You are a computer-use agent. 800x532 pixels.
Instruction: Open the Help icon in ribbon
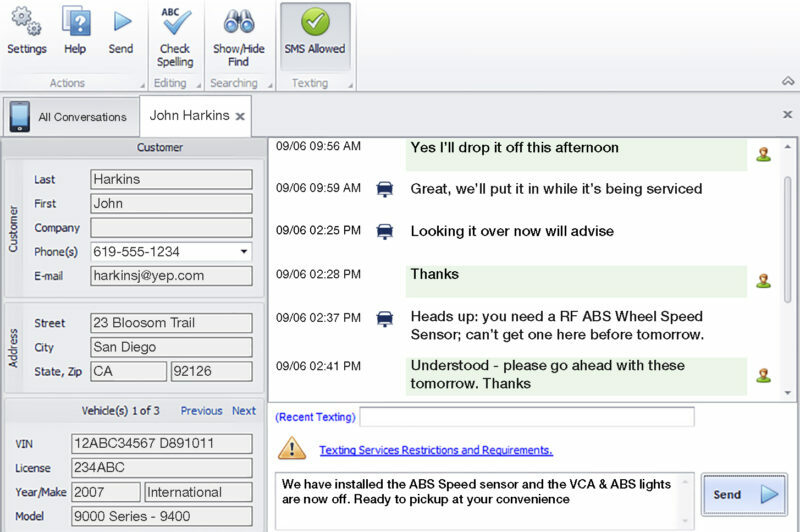pyautogui.click(x=75, y=31)
